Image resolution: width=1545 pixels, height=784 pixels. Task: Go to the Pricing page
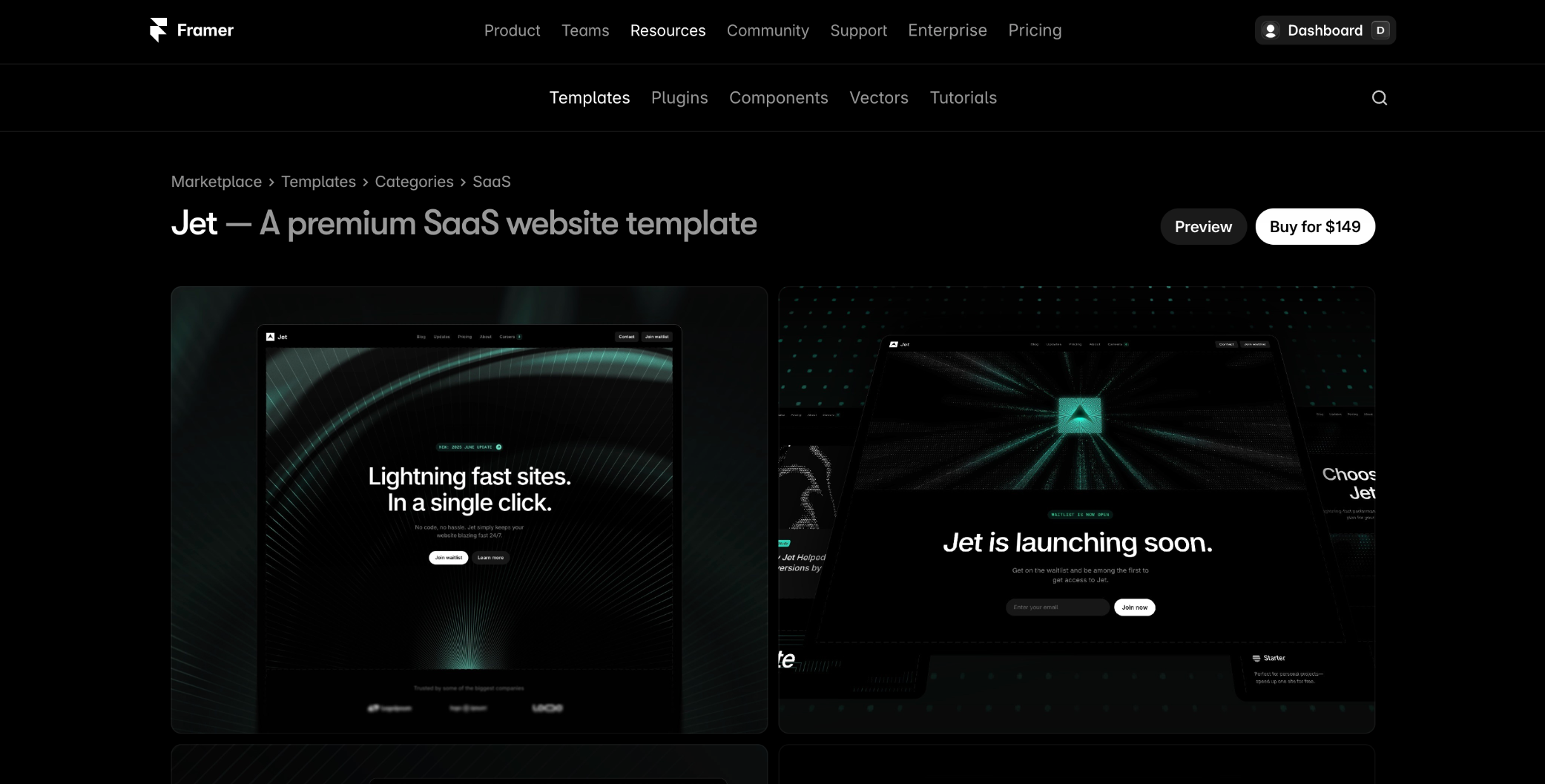1035,30
